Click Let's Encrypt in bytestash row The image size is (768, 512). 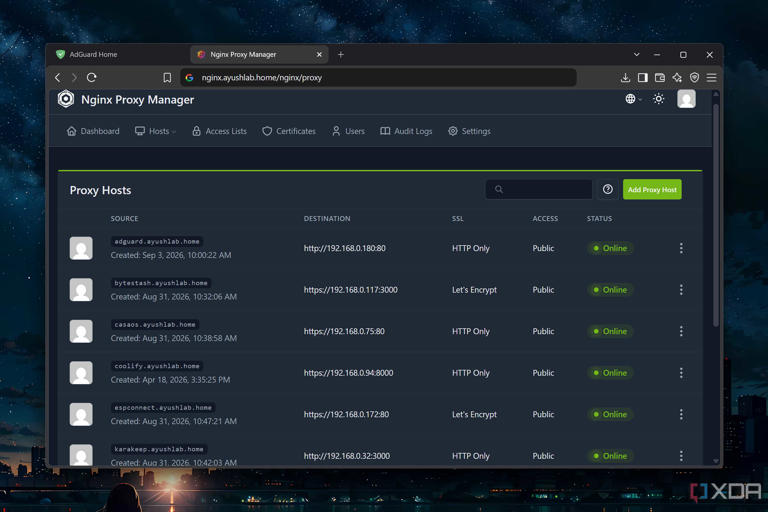pyautogui.click(x=474, y=290)
